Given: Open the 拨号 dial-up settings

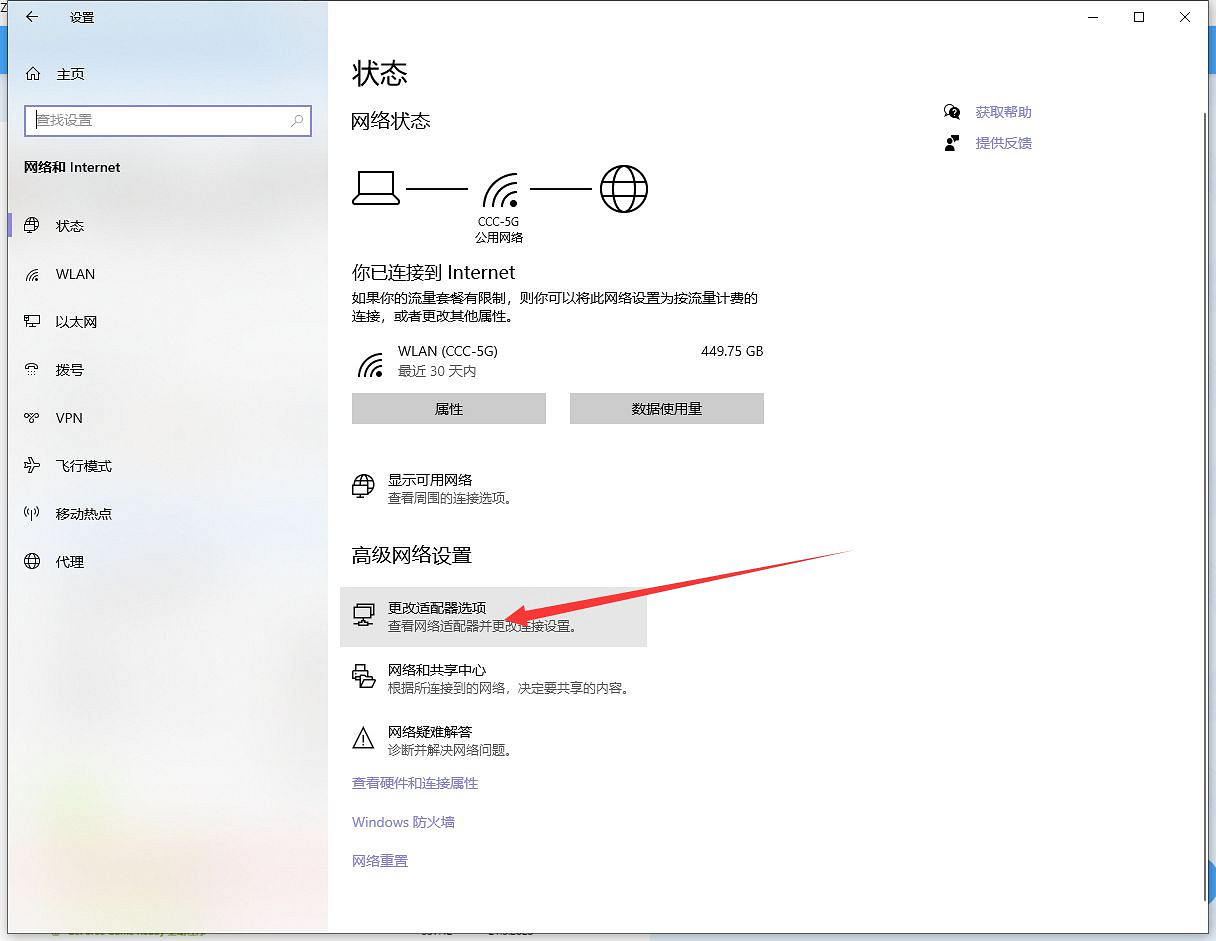Looking at the screenshot, I should [x=69, y=370].
